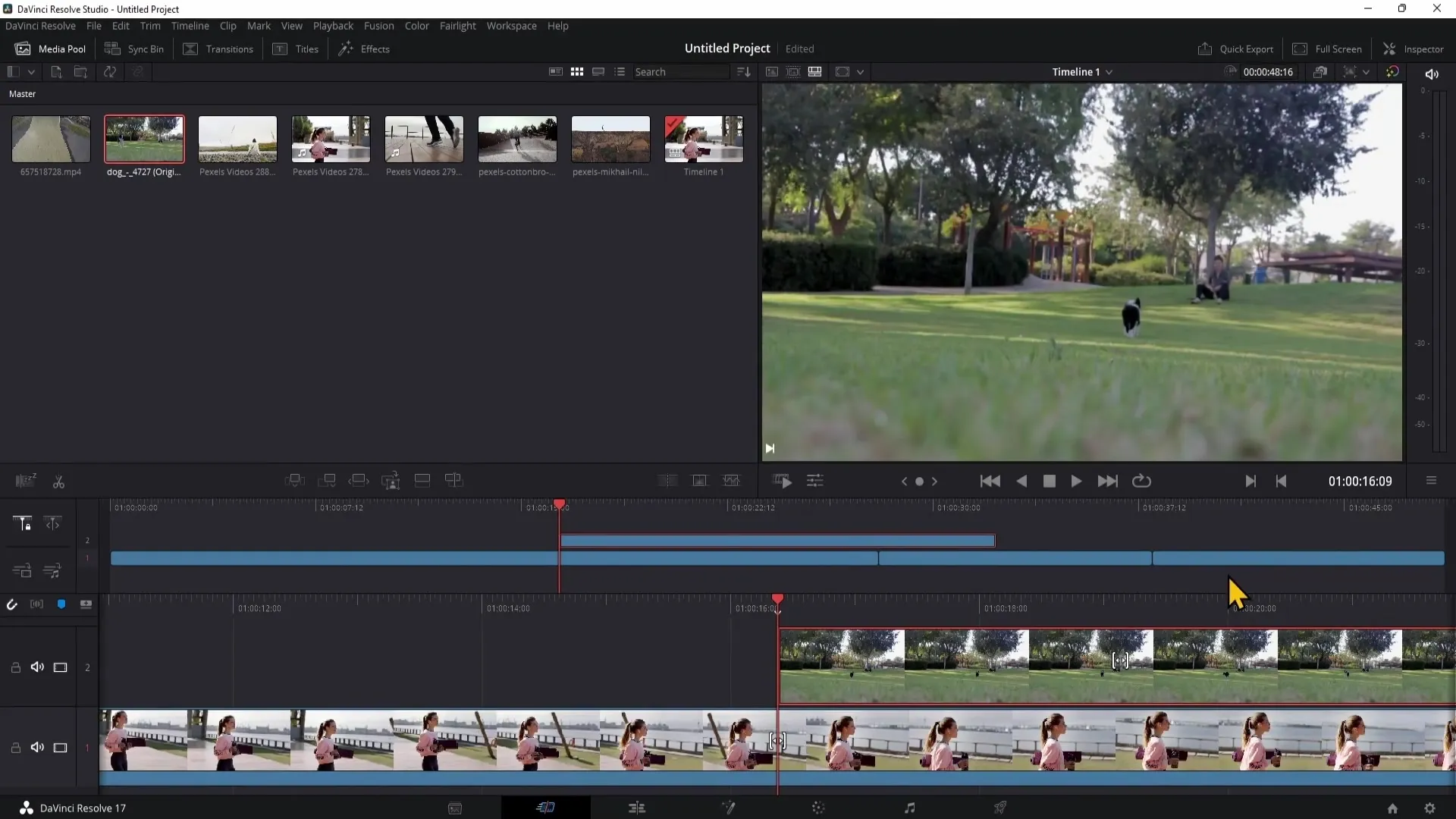
Task: Open Project Settings gear icon
Action: tap(1429, 808)
